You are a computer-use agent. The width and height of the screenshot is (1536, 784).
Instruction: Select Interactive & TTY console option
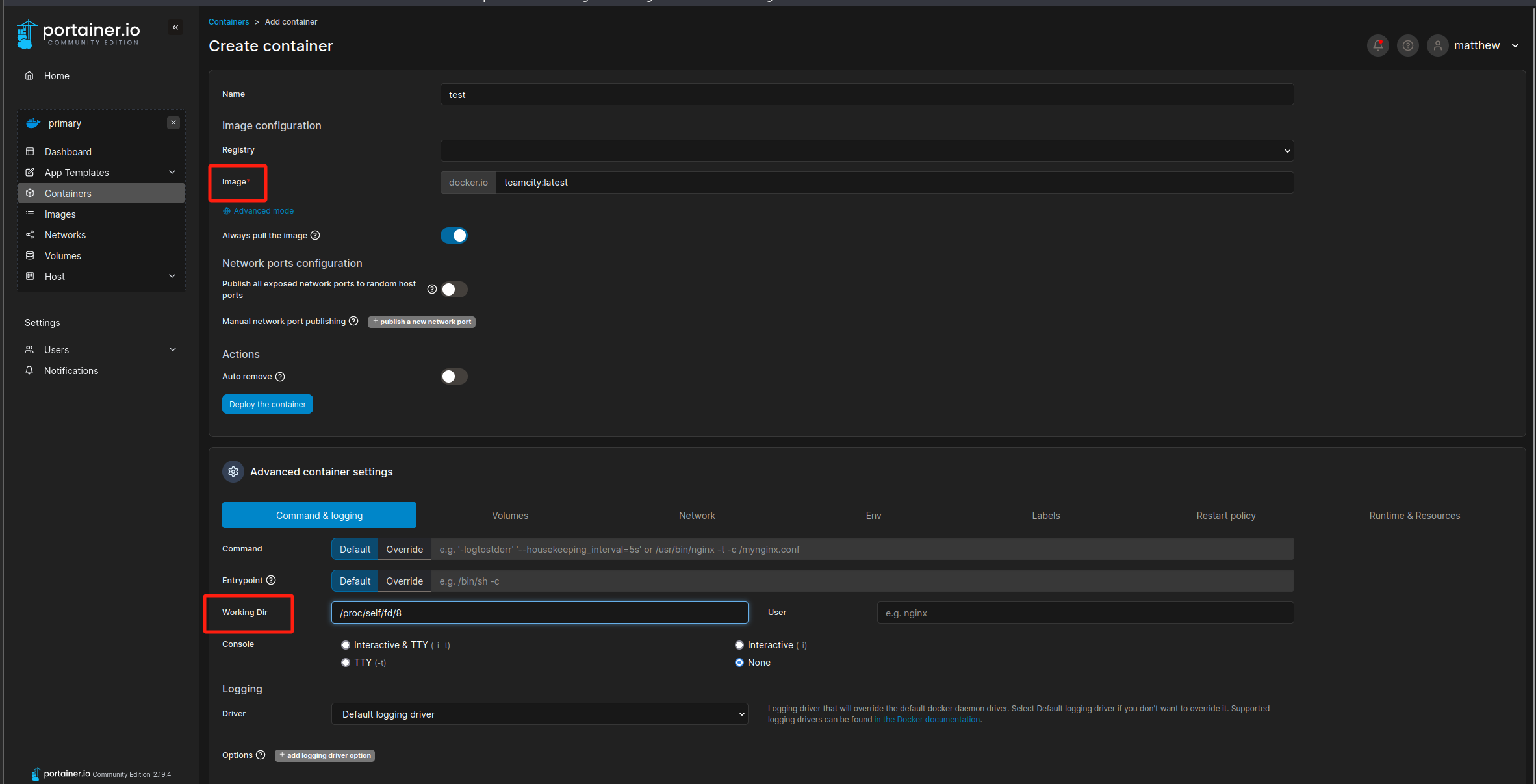tap(346, 645)
